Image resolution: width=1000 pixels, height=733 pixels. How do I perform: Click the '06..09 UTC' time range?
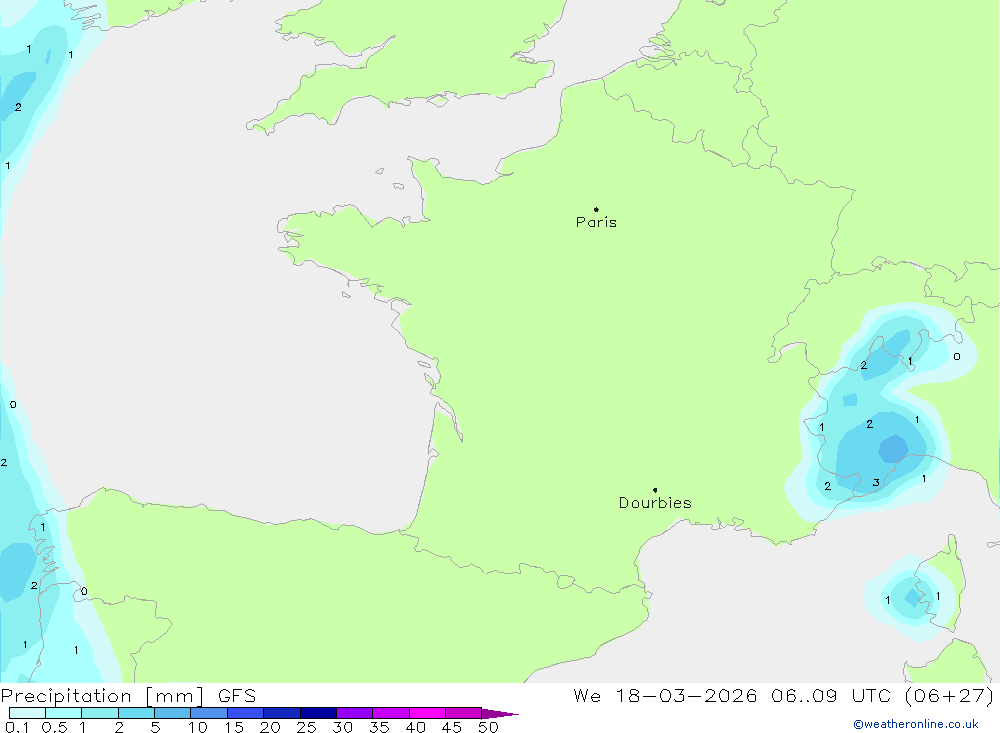pyautogui.click(x=831, y=695)
